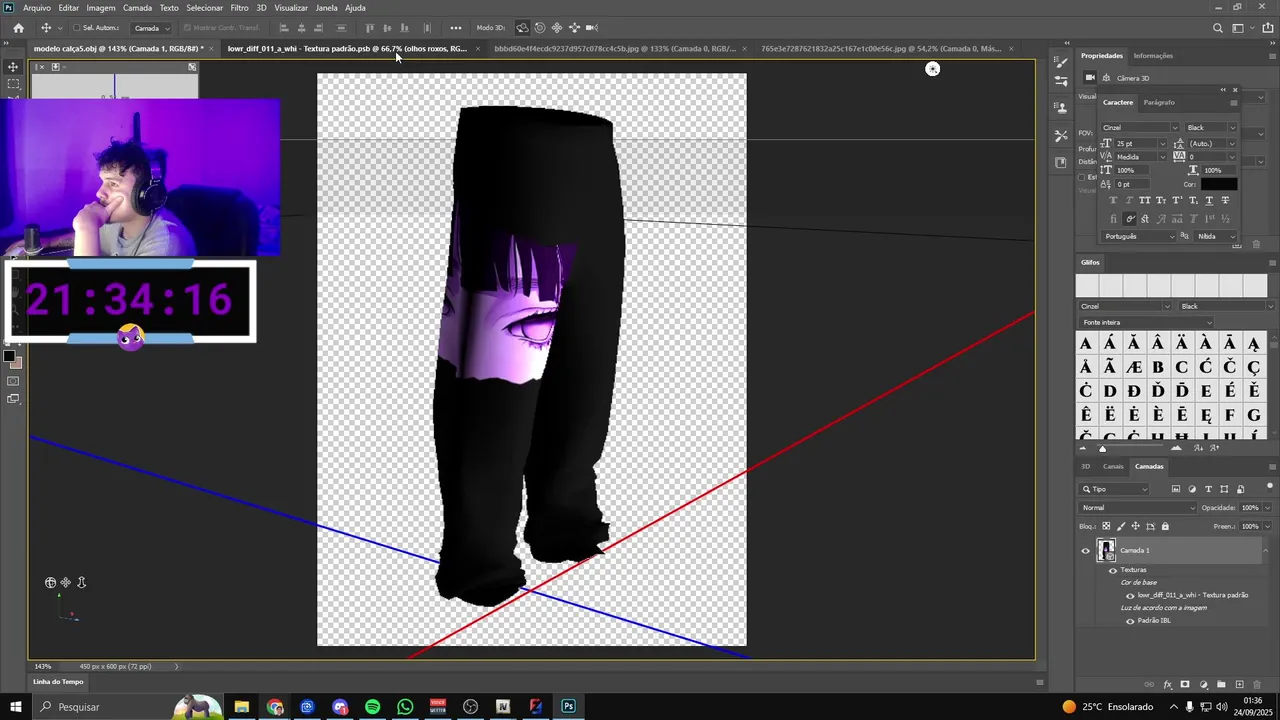Click the fractions ½ OpenType icon

(1225, 219)
